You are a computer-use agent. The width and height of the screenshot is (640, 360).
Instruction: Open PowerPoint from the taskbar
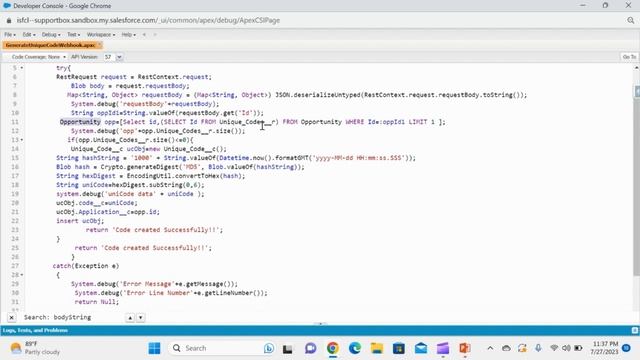click(465, 348)
